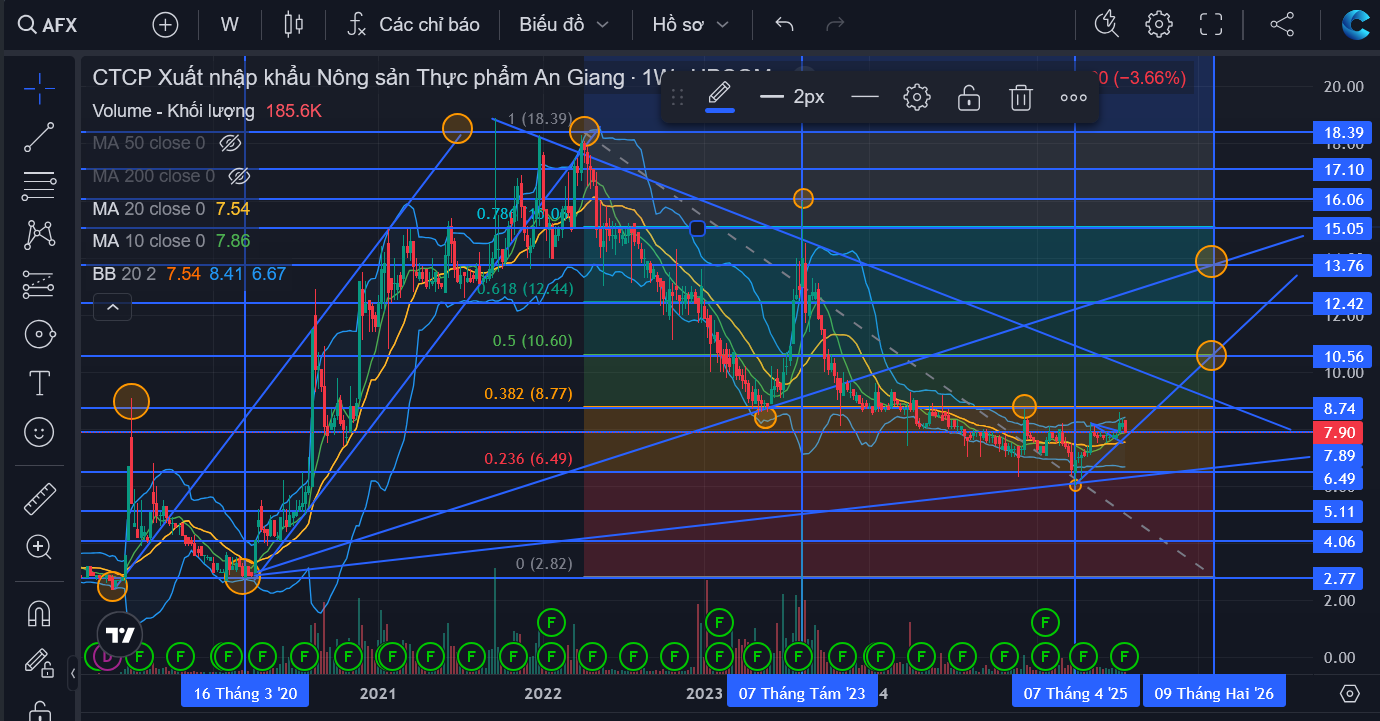The height and width of the screenshot is (721, 1380).
Task: Select the ruler measure tool
Action: click(39, 497)
